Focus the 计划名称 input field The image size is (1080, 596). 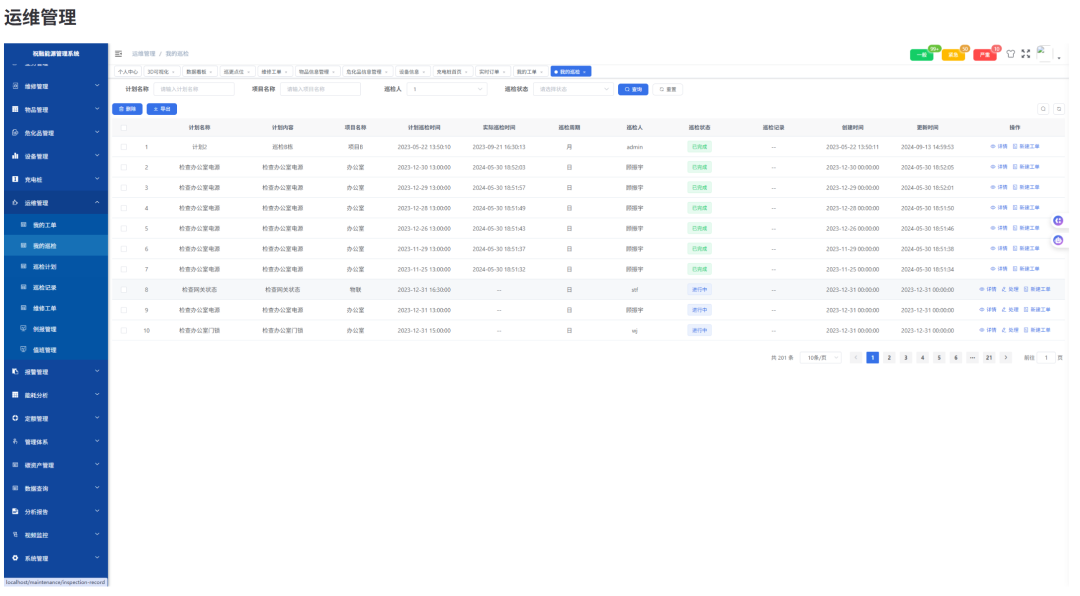click(x=194, y=89)
